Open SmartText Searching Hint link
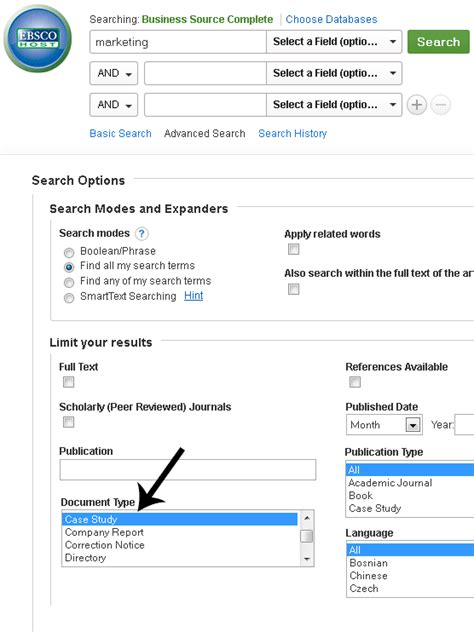 point(193,296)
